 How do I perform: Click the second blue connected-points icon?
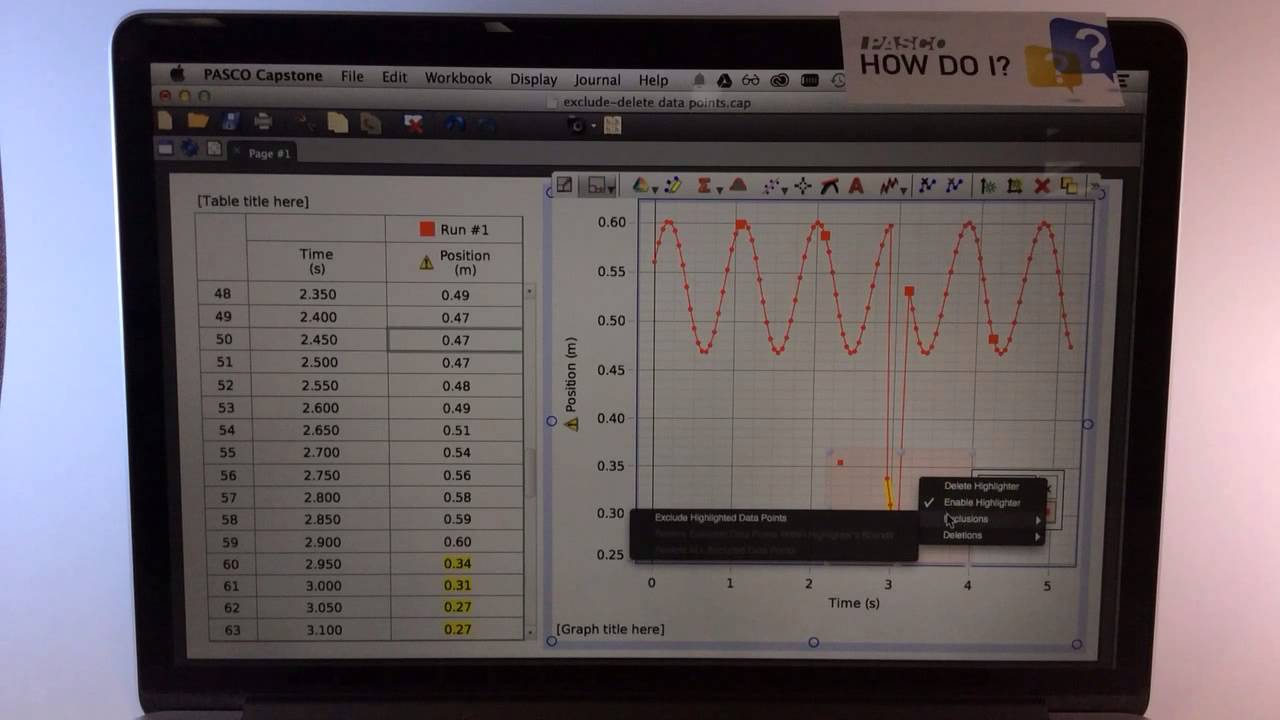pos(954,186)
